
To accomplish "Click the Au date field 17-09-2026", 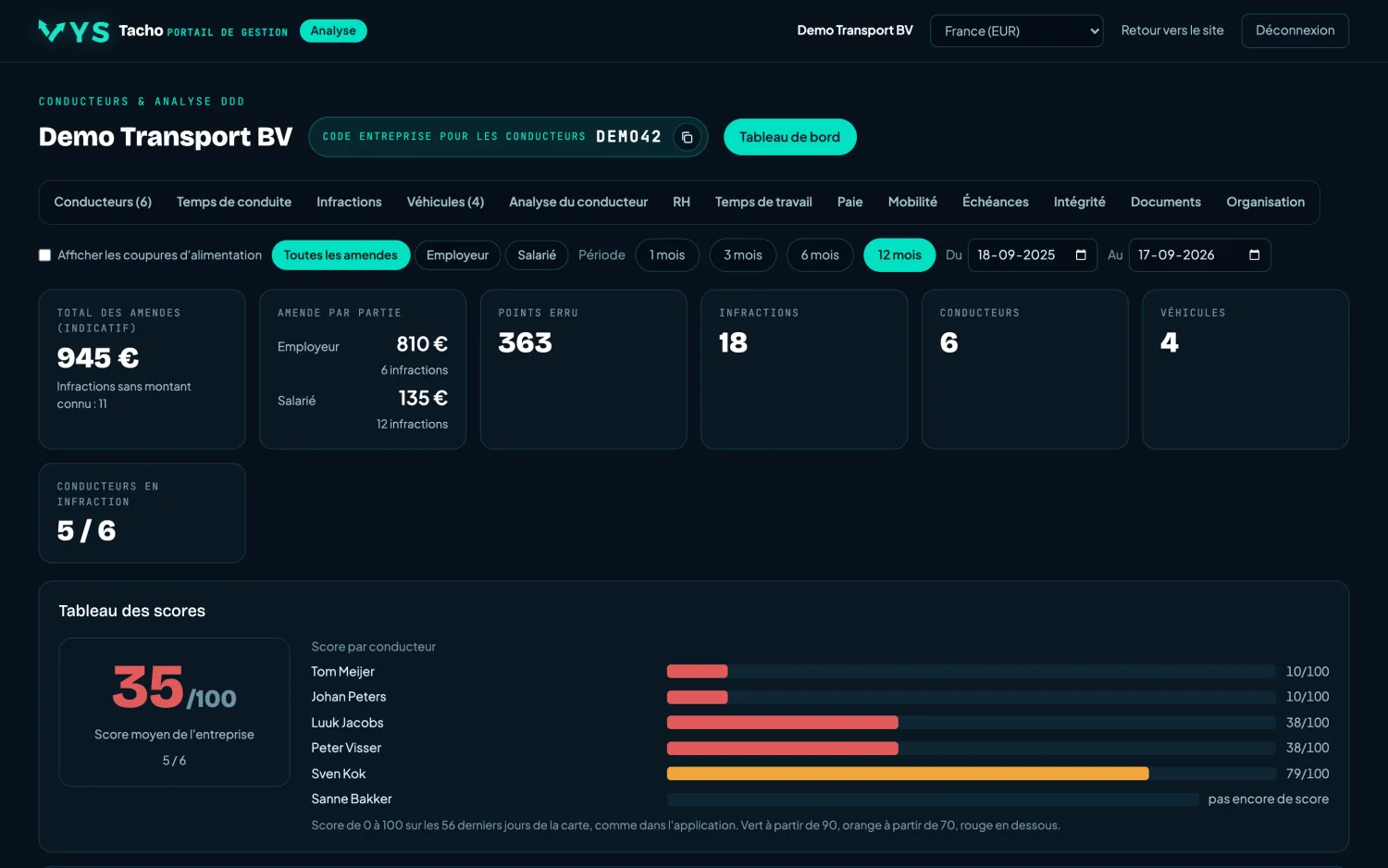I will click(1199, 255).
